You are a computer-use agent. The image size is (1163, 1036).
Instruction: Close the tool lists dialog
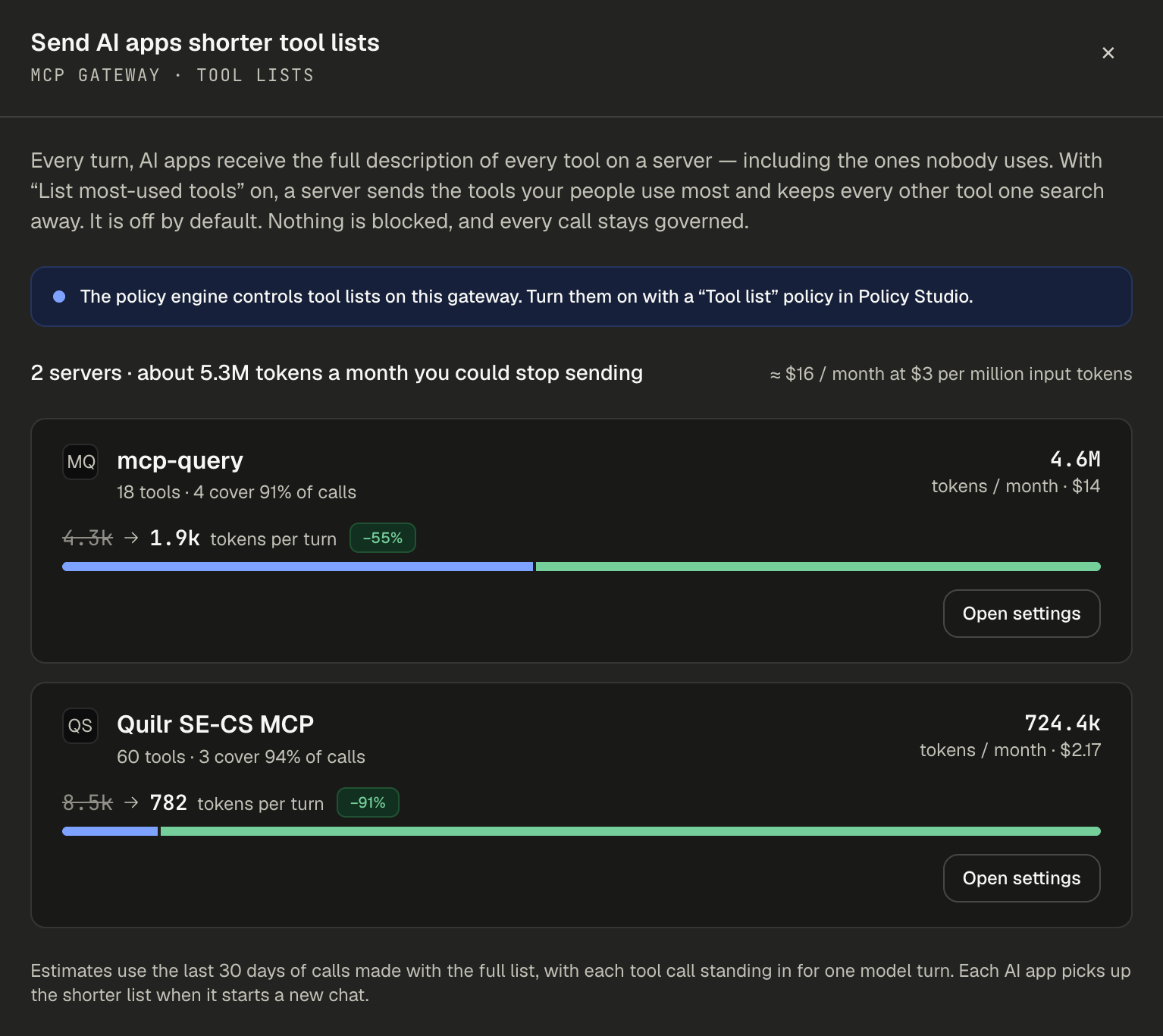tap(1107, 53)
